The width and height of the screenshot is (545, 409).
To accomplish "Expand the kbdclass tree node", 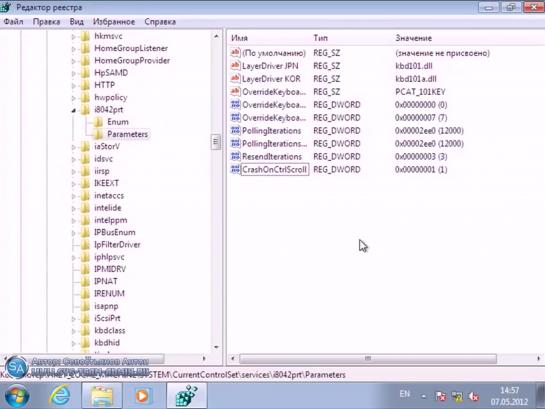I will pos(73,331).
